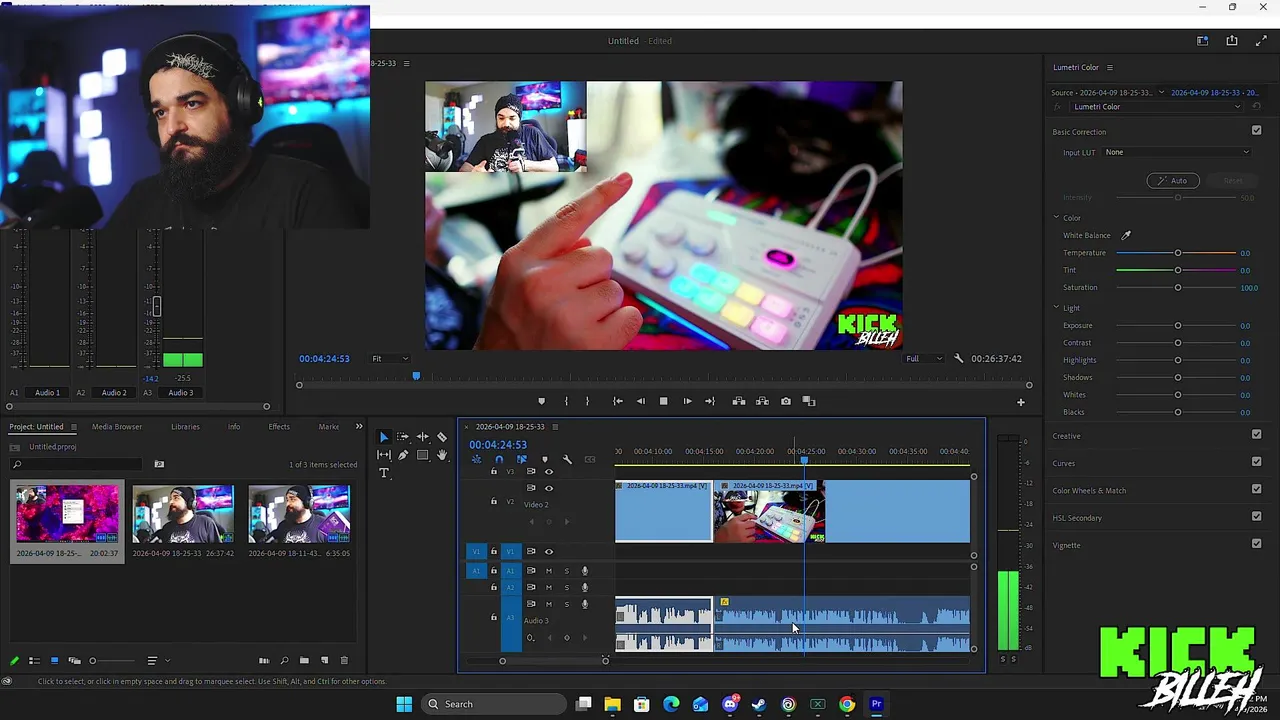Open program monitor button editor plus
1280x720 pixels.
tap(1021, 402)
